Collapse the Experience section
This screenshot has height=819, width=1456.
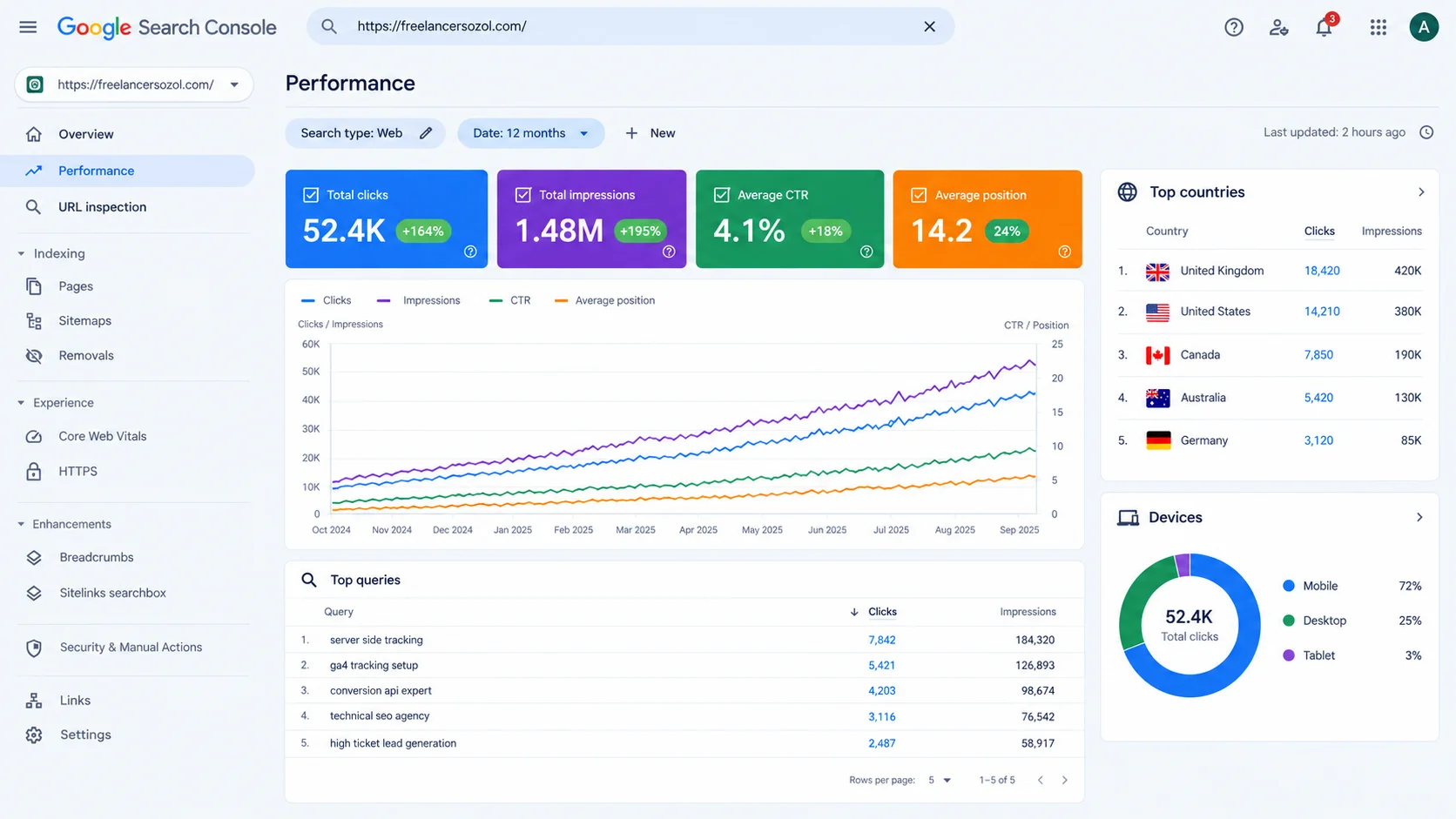(21, 403)
